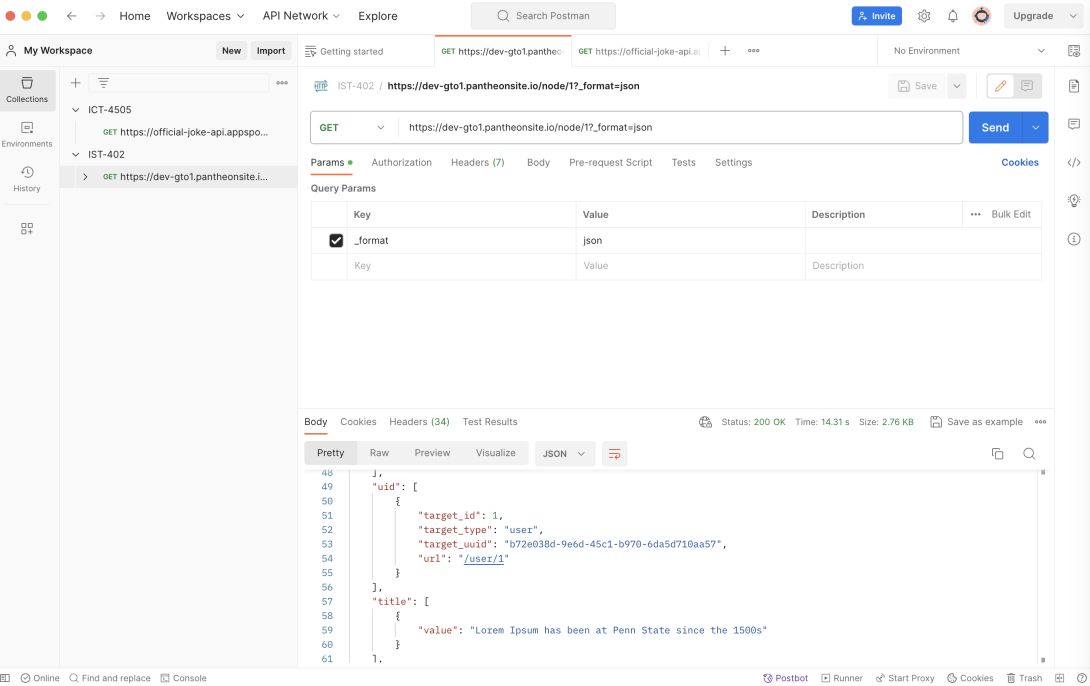Open the environment quick look icon

tap(1073, 51)
